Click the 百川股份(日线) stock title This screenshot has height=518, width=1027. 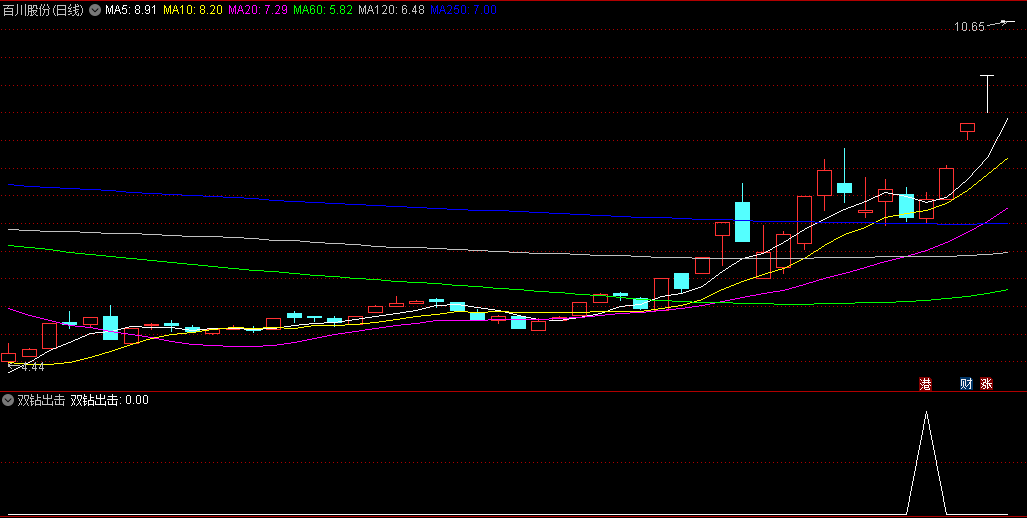pos(43,10)
